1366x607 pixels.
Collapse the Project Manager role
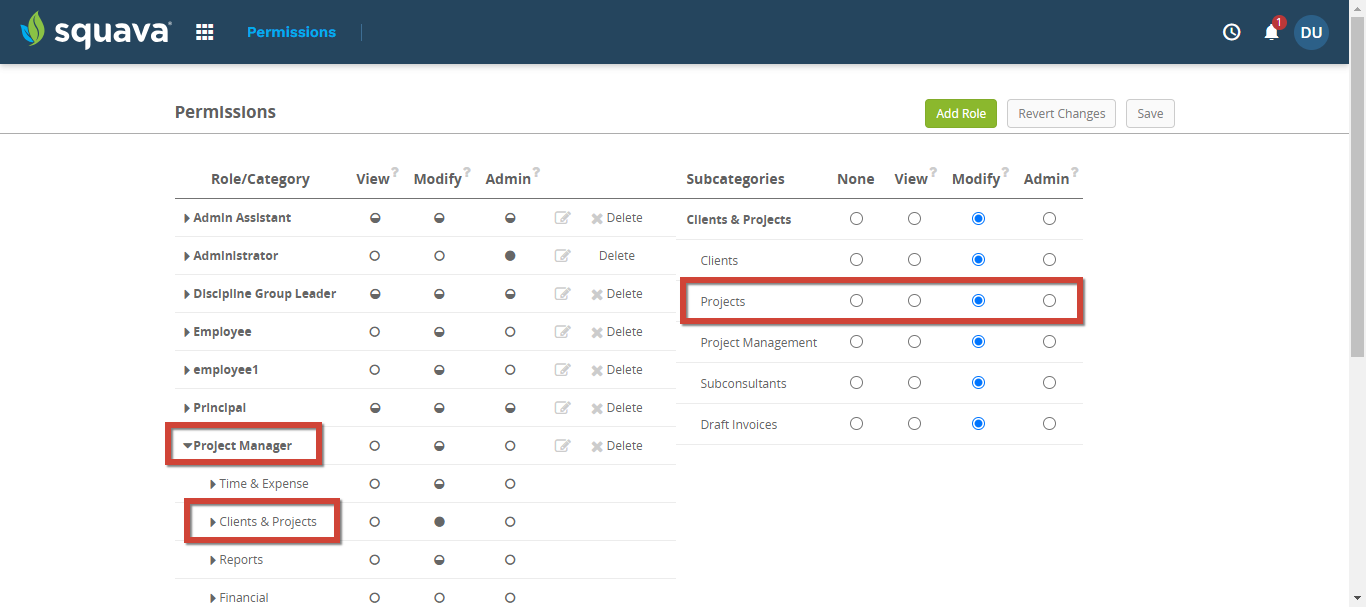pos(186,445)
